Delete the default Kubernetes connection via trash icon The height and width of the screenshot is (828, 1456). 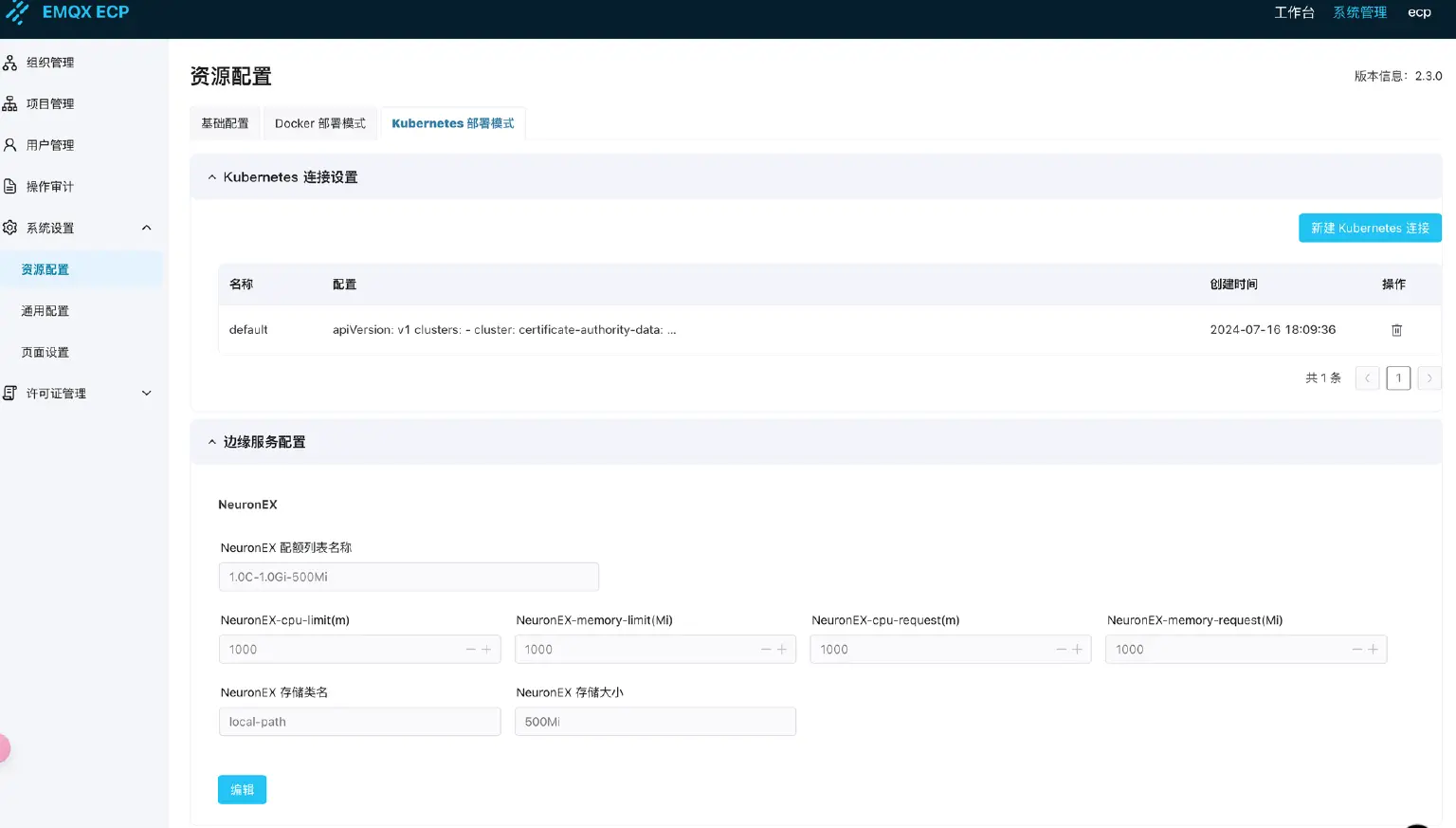[1396, 329]
